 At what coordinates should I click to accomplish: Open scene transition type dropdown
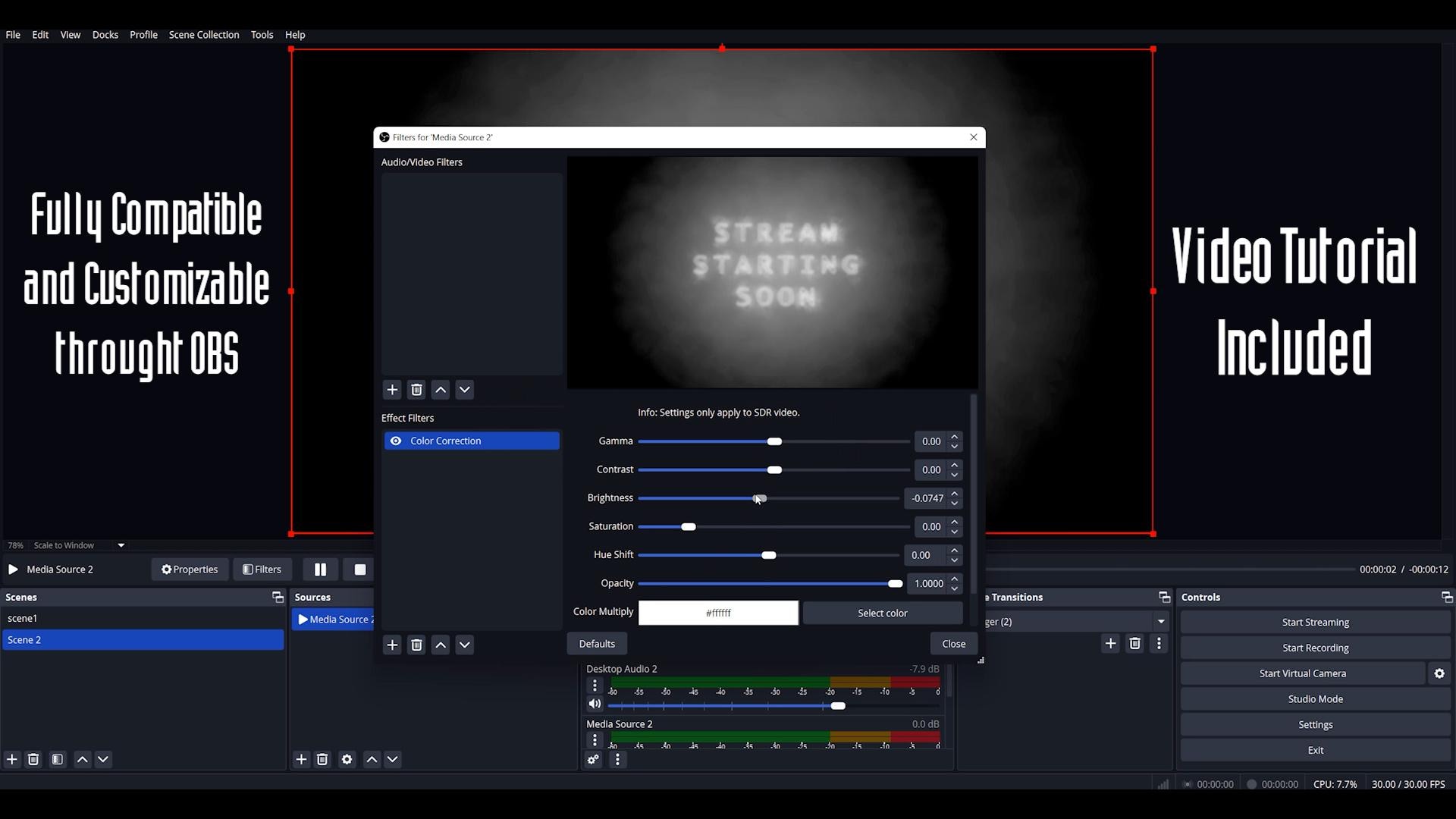tap(1161, 622)
